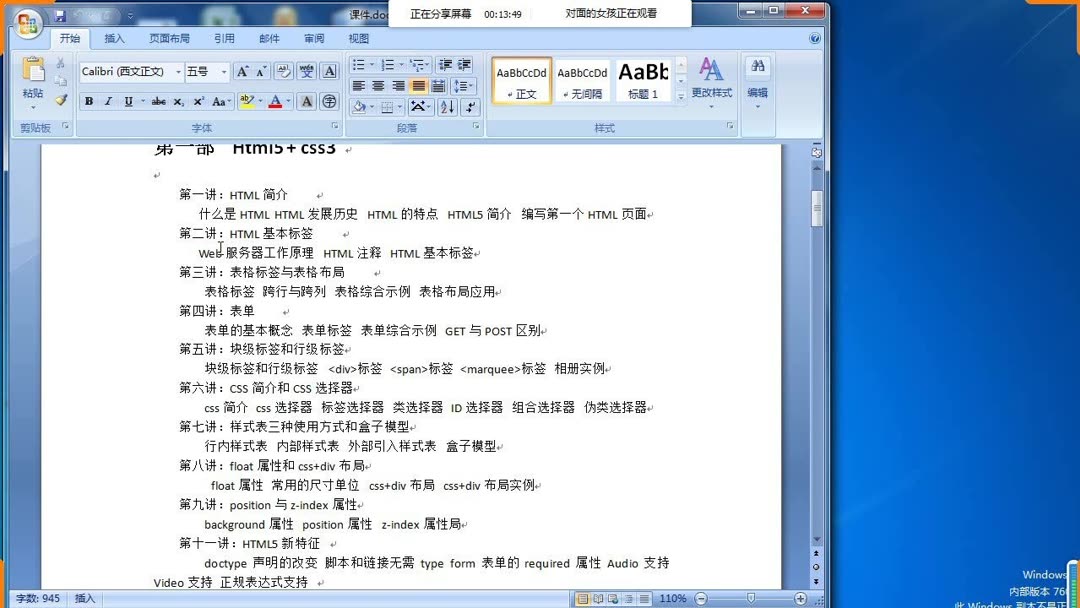Select the Format Painter brush
Screen dimensions: 1080x608
pos(60,100)
